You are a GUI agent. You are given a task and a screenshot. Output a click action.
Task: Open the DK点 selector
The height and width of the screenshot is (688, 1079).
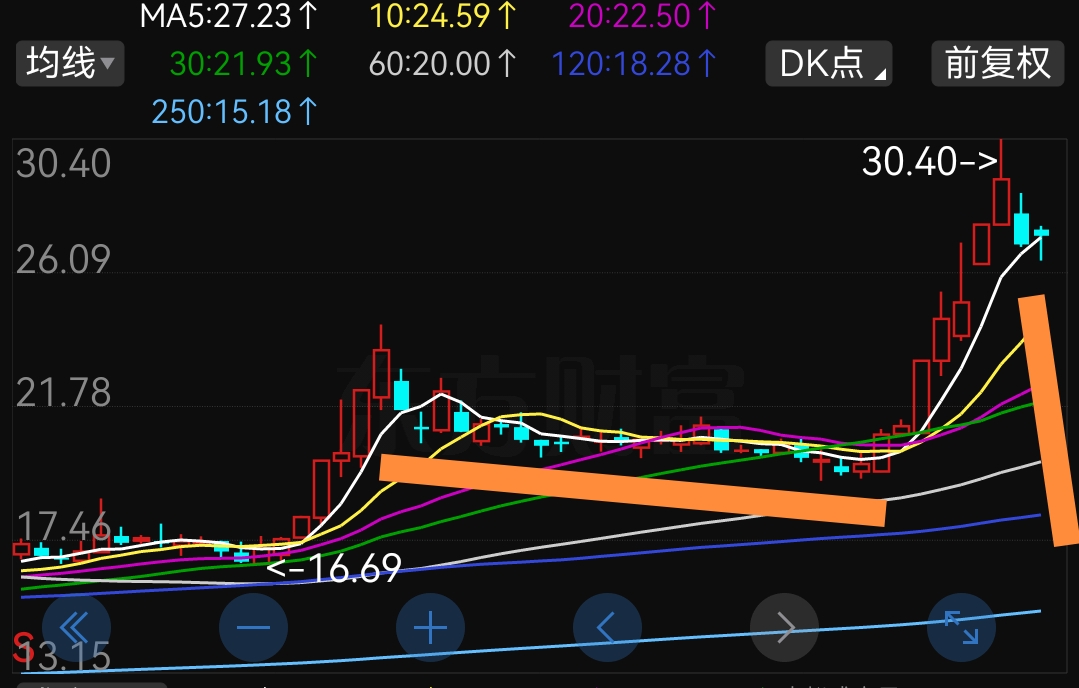pos(829,63)
